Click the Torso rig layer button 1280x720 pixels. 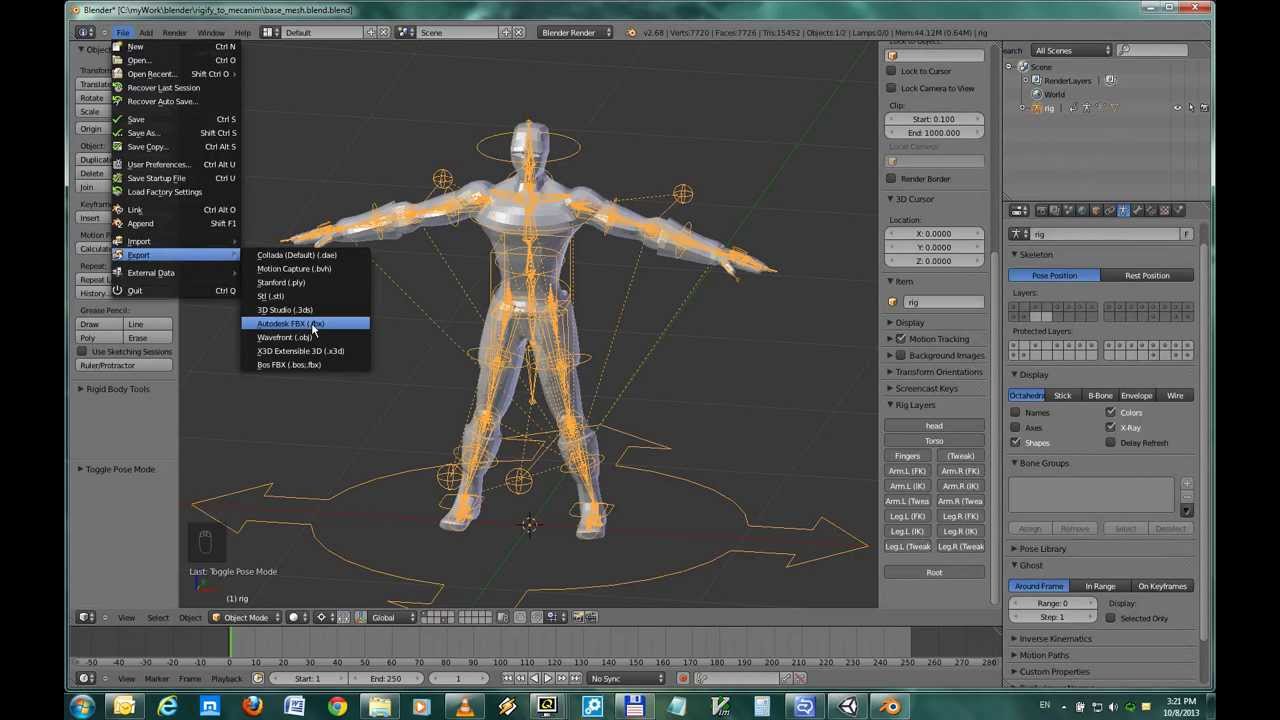point(934,441)
